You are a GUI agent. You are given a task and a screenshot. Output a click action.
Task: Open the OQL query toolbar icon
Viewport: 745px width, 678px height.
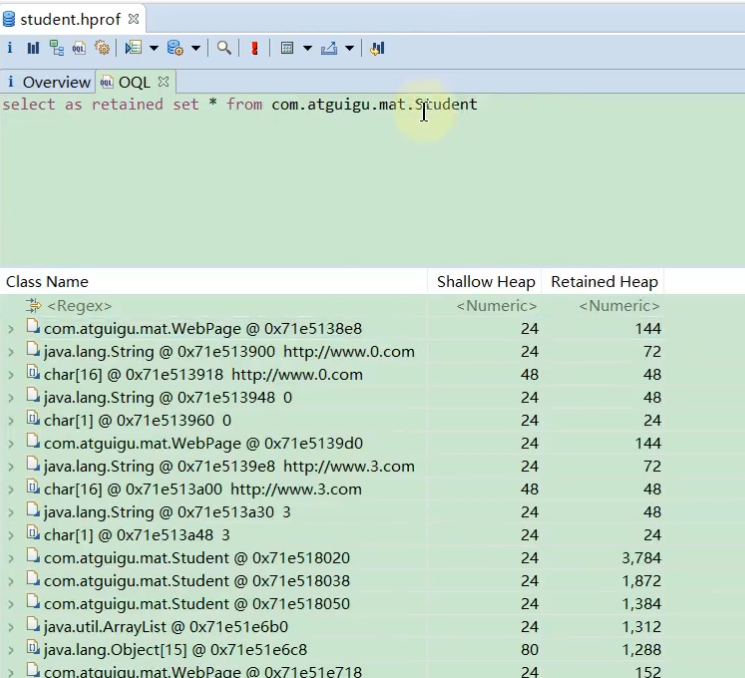click(79, 48)
